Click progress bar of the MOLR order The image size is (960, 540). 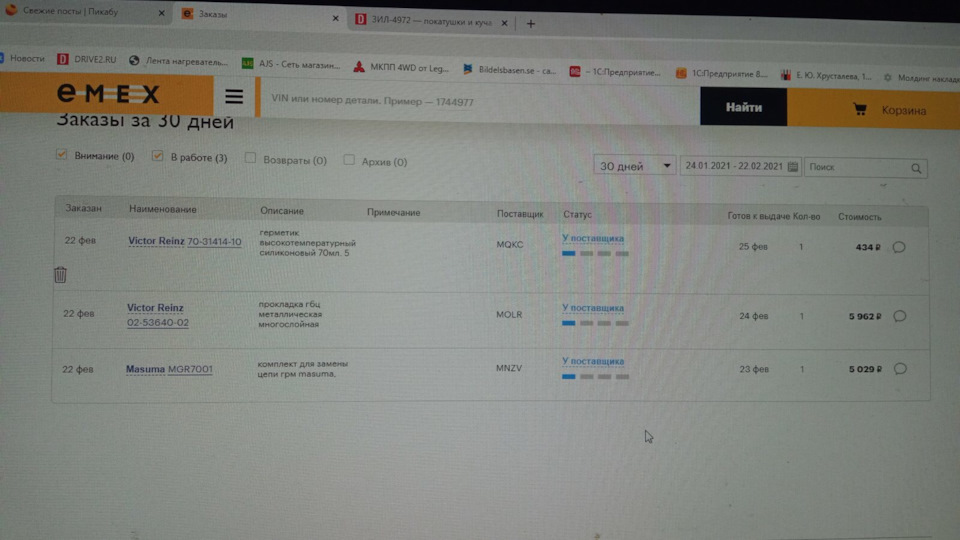(x=595, y=323)
